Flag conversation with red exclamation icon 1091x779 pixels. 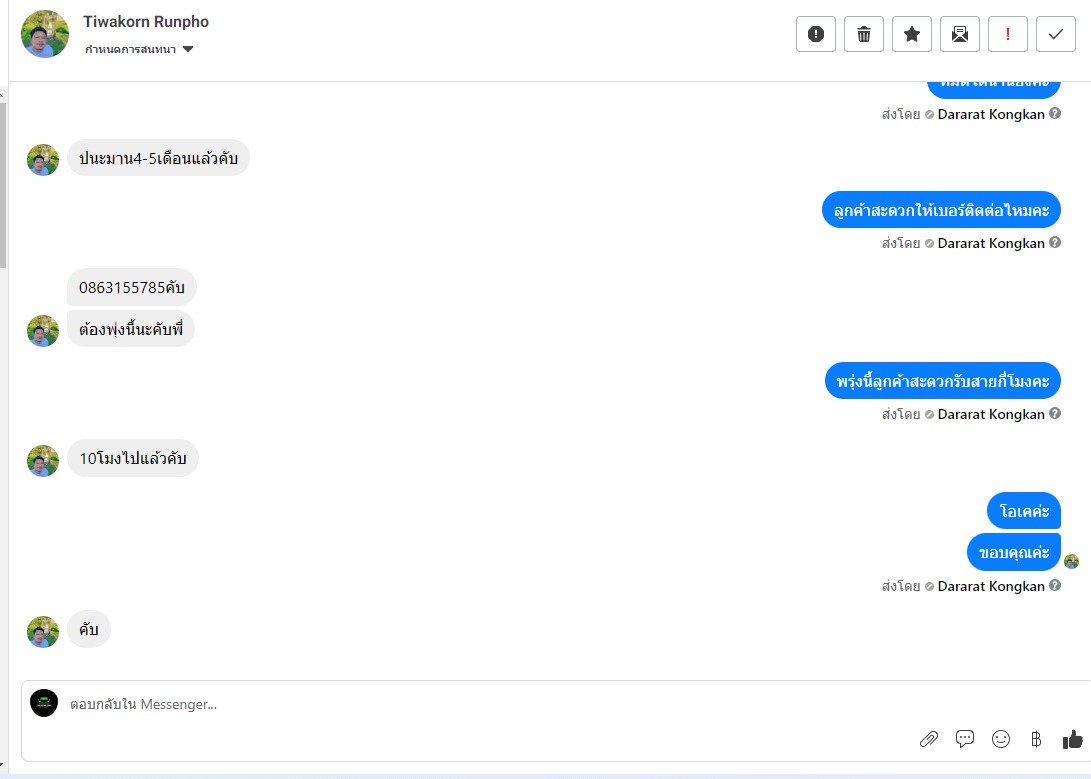[1008, 34]
